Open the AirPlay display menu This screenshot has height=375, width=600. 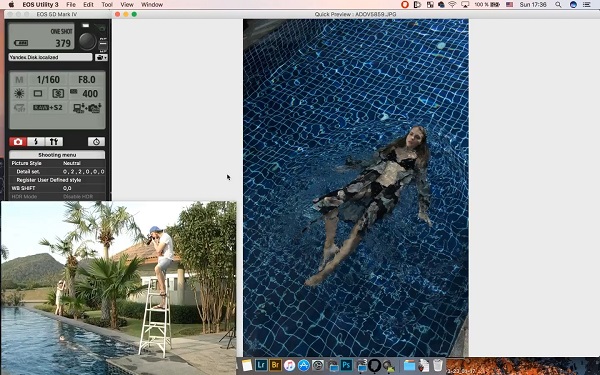465,5
